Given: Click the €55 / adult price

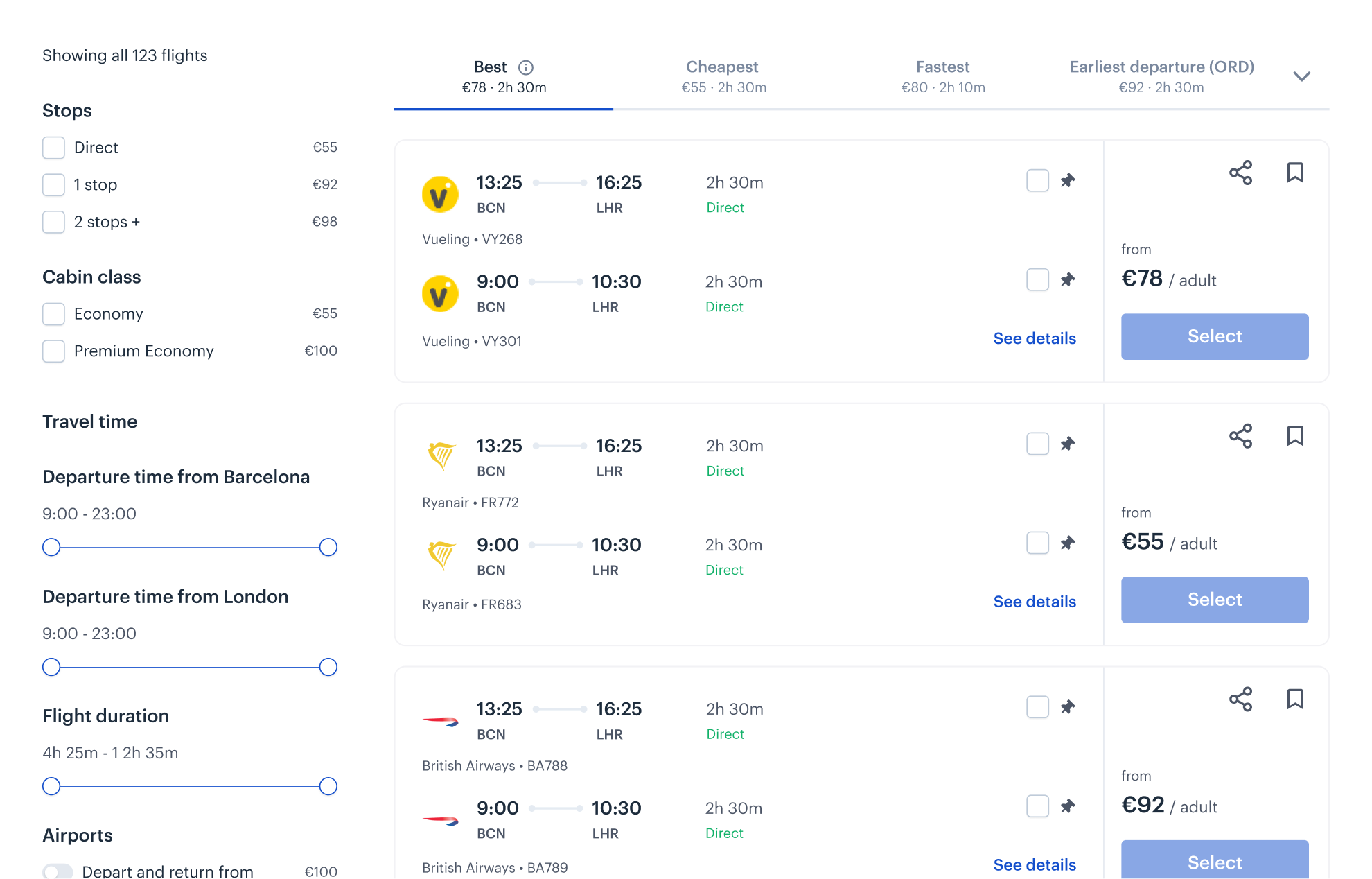Looking at the screenshot, I should click(1170, 542).
